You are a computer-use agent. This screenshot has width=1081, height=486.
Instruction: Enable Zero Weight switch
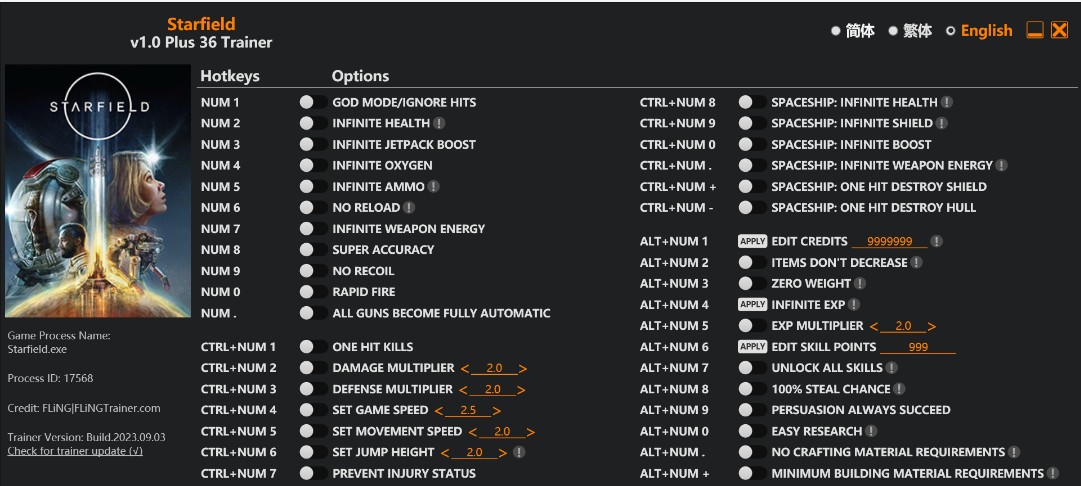click(753, 283)
